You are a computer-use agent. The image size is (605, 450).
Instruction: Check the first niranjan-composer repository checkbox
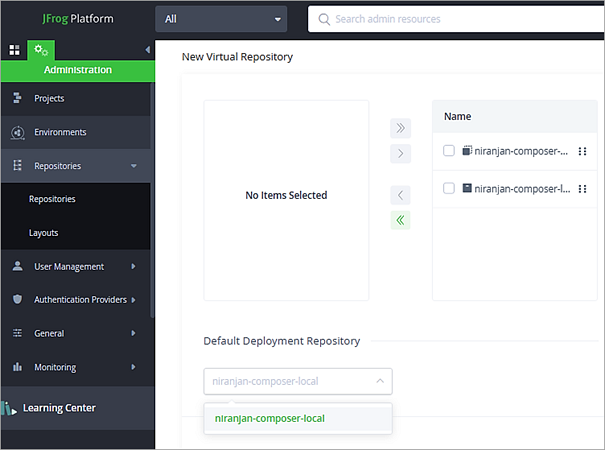point(449,151)
